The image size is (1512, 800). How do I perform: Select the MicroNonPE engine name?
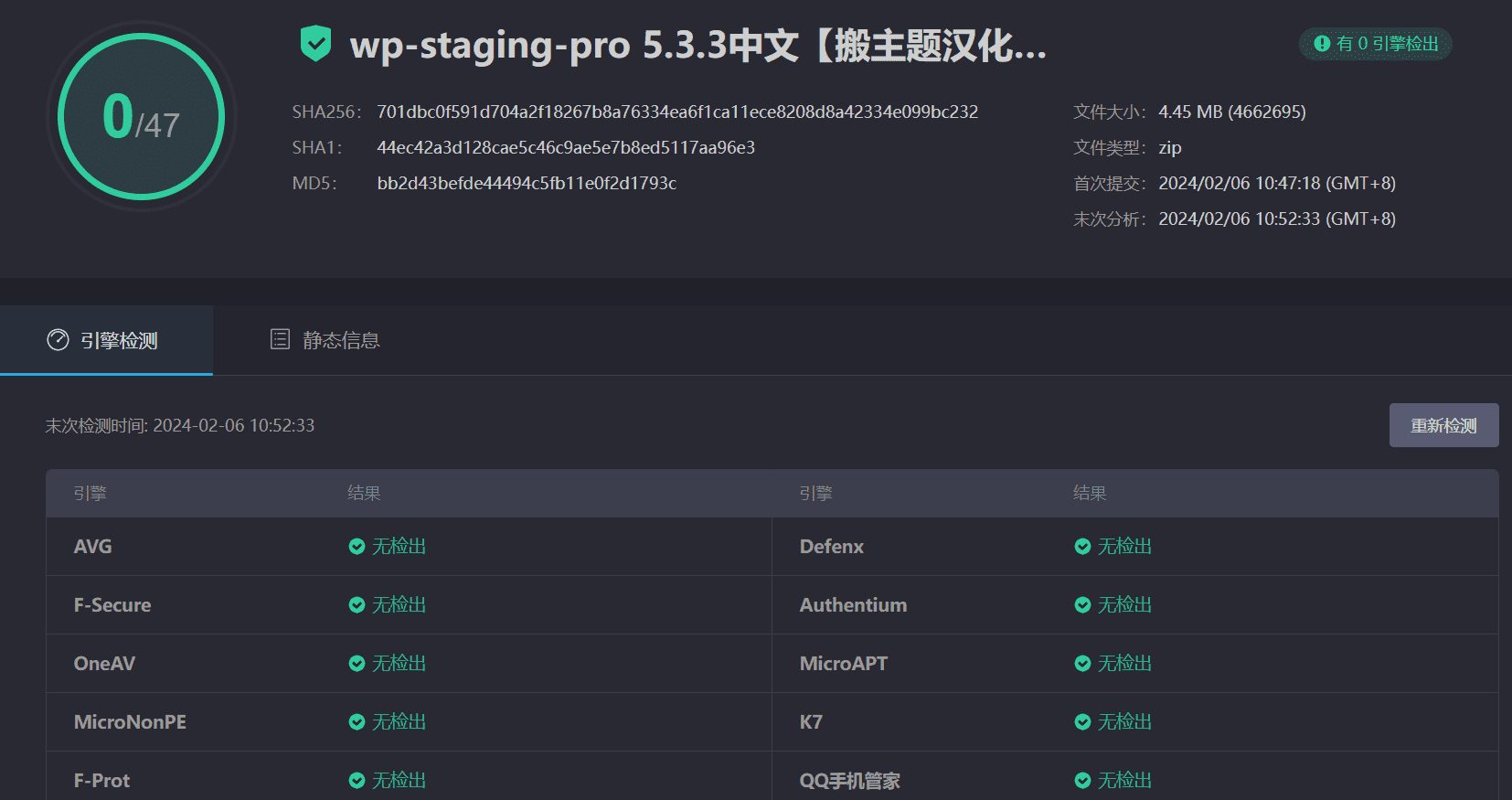tap(130, 722)
